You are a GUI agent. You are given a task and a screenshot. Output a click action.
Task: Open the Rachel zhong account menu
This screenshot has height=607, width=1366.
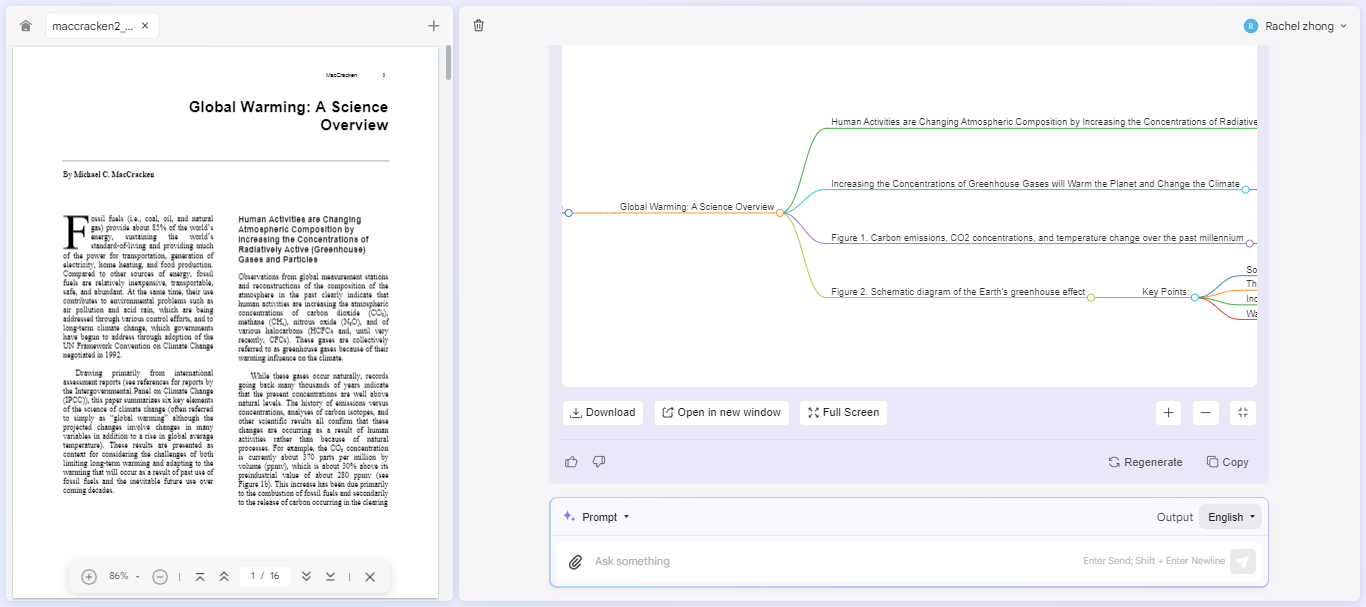pos(1297,25)
